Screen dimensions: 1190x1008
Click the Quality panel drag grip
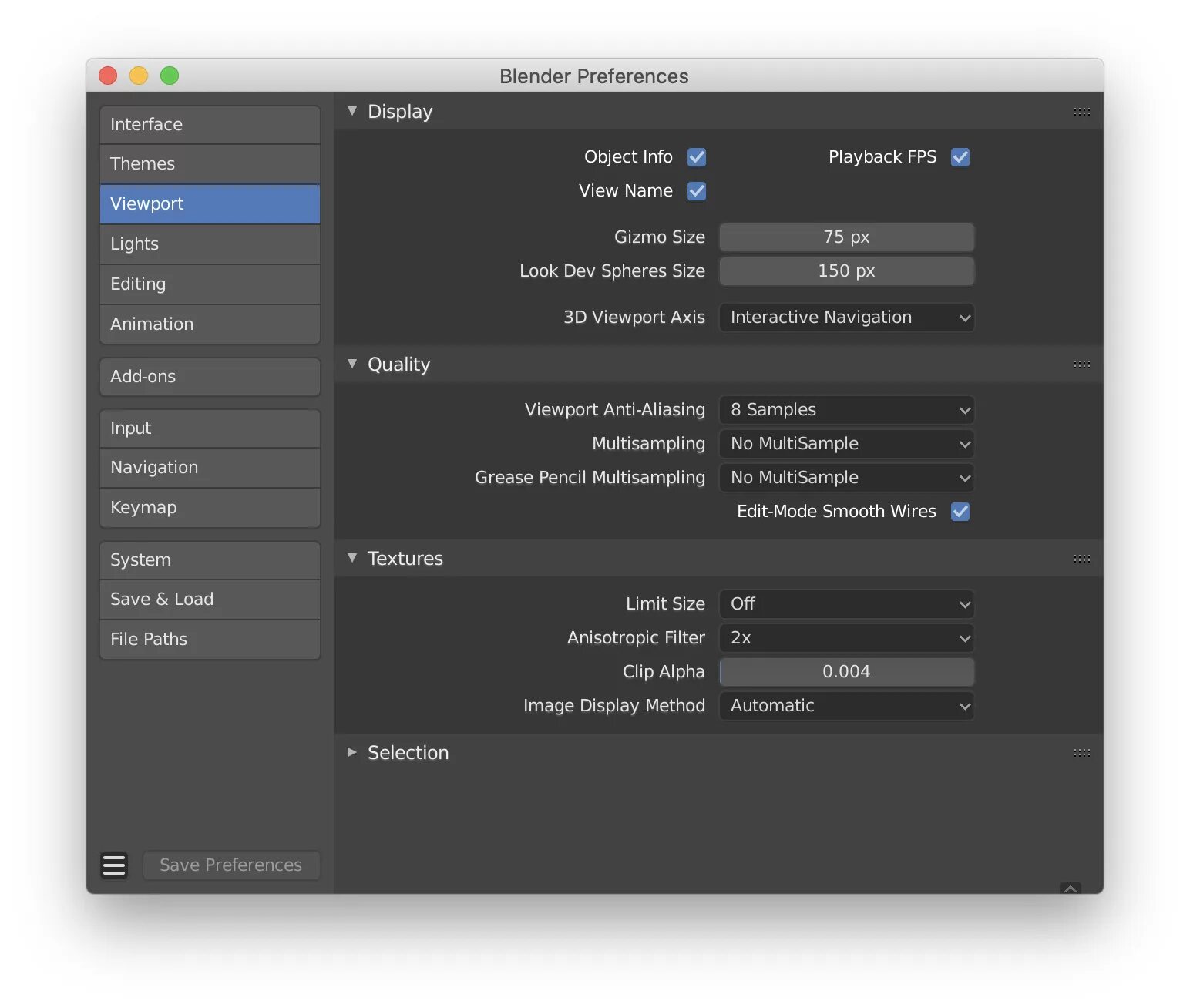(x=1081, y=365)
